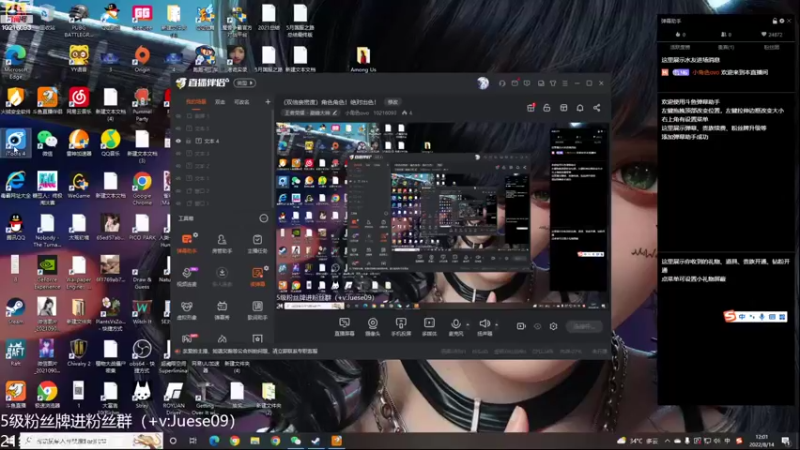Add a 手机投屏 phone cast source
800x450 pixels.
(x=401, y=327)
